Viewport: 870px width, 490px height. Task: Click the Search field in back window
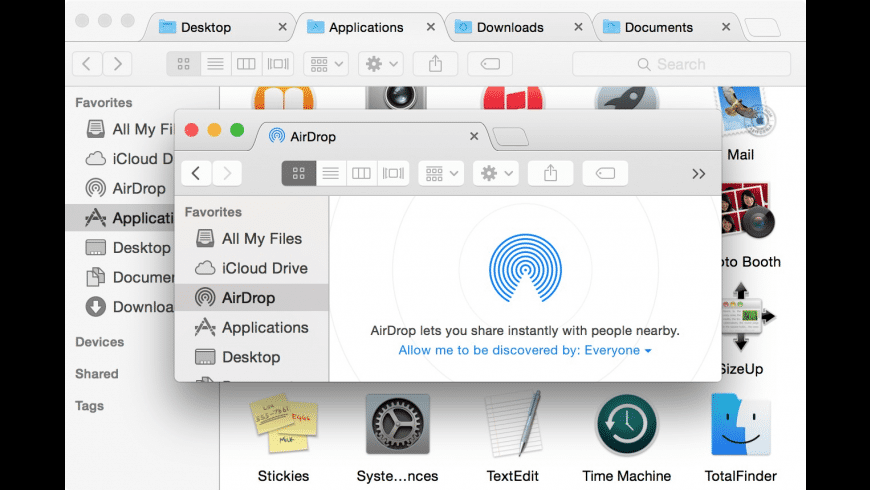click(x=681, y=64)
